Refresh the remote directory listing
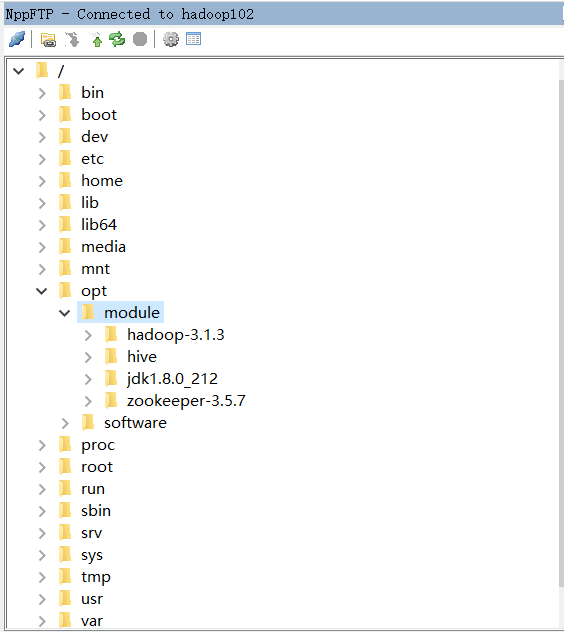 tap(117, 40)
